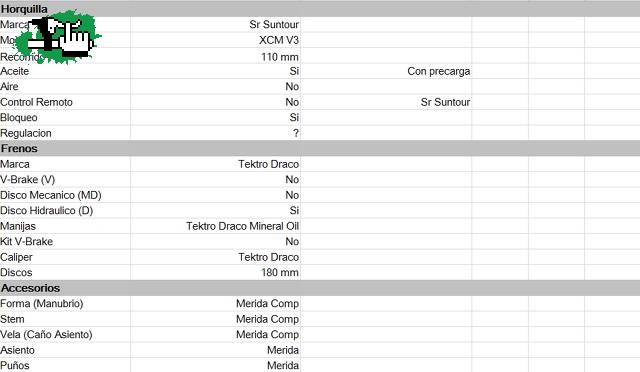Select the Horquilla section header row
This screenshot has height=372, width=640.
point(320,9)
